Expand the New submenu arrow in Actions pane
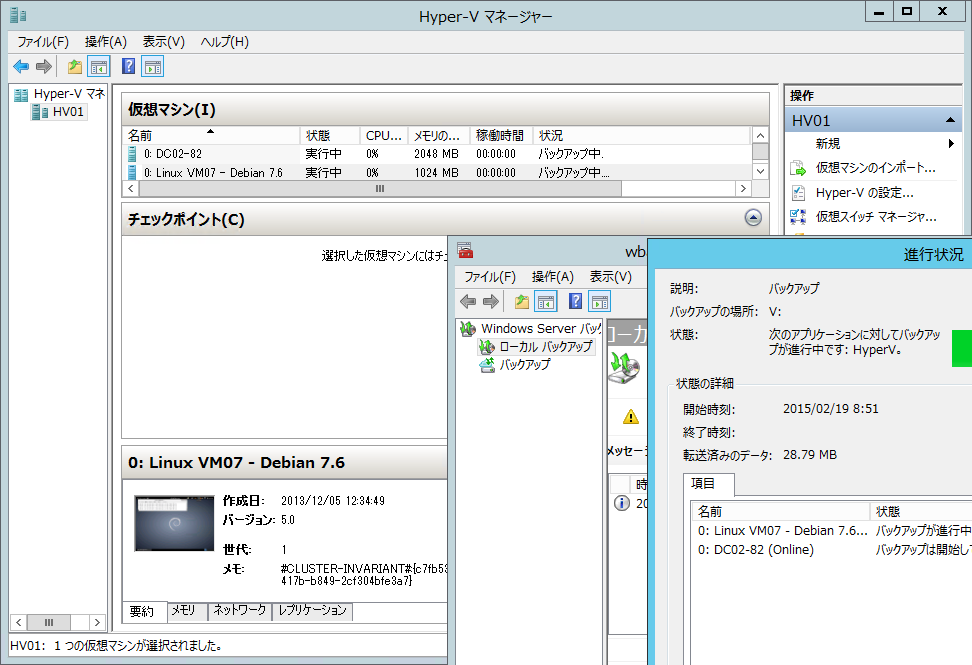The width and height of the screenshot is (972, 665). 951,144
